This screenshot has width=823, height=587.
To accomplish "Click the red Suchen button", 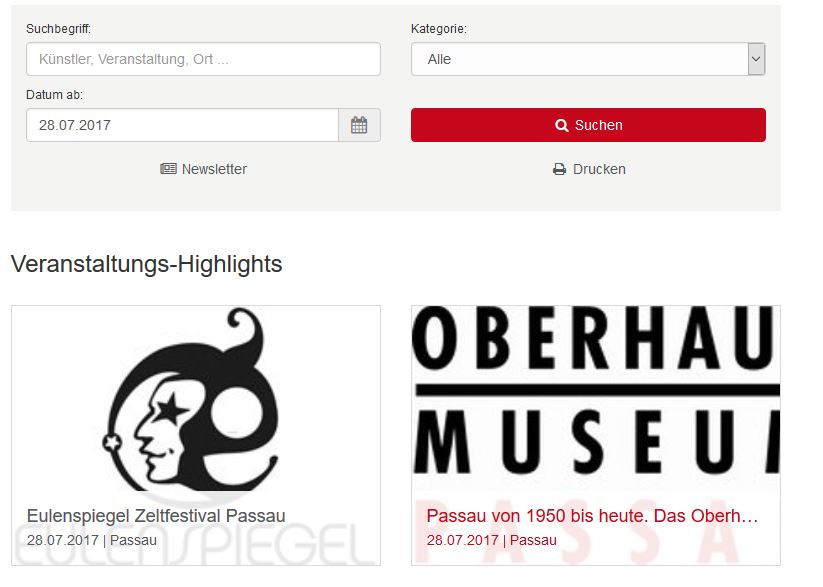I will (x=588, y=125).
